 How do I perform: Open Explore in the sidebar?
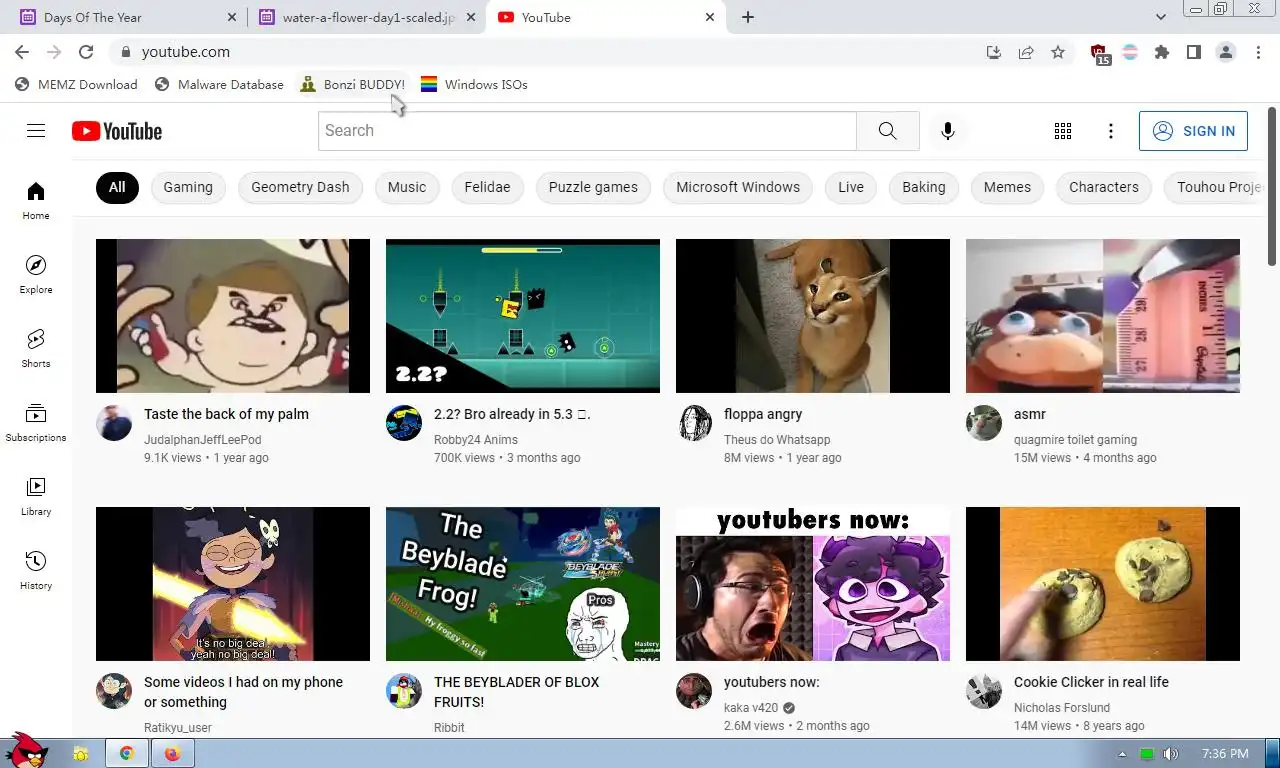36,274
